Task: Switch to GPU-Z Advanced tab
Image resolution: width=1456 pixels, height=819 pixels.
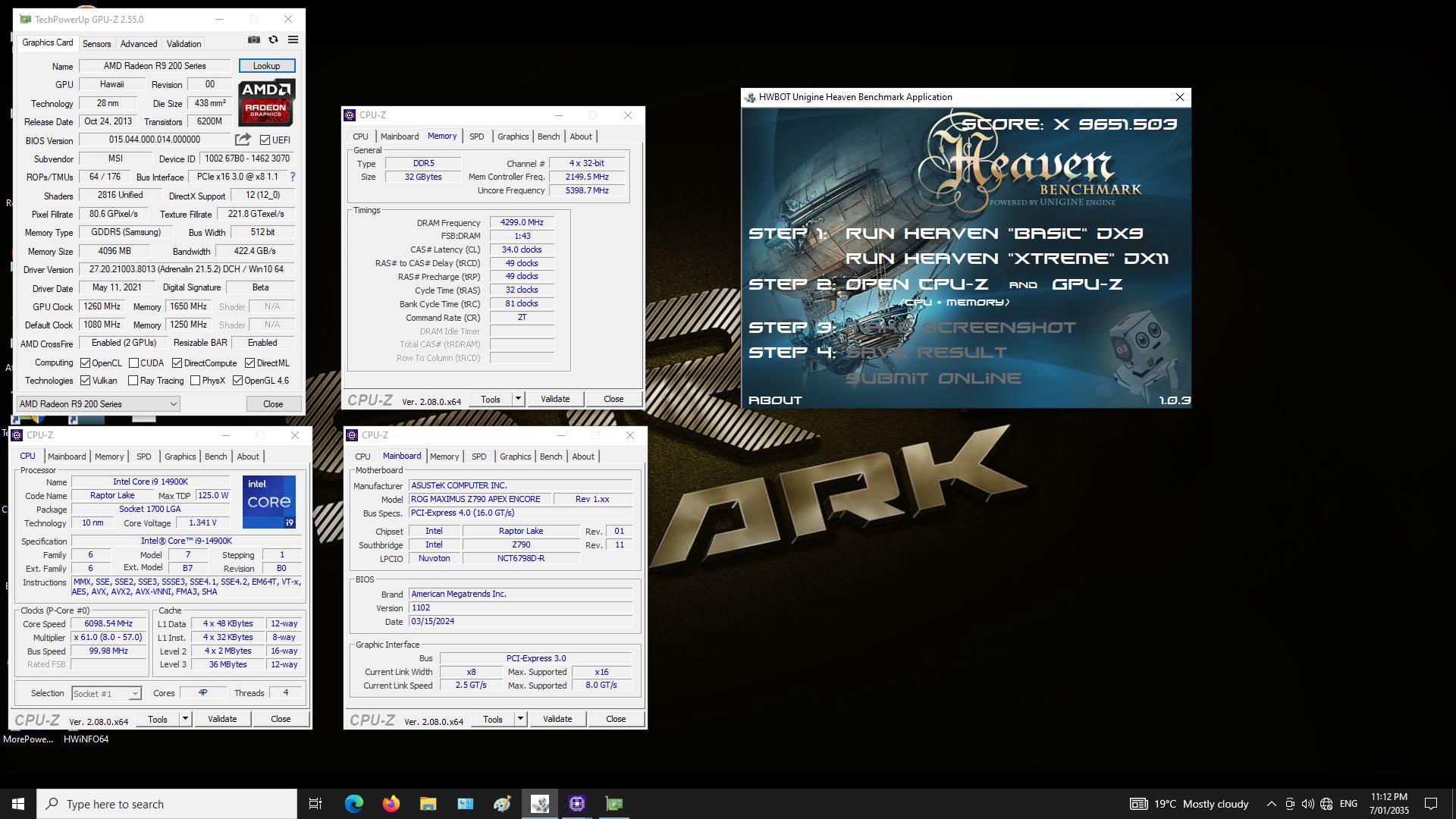Action: coord(139,43)
